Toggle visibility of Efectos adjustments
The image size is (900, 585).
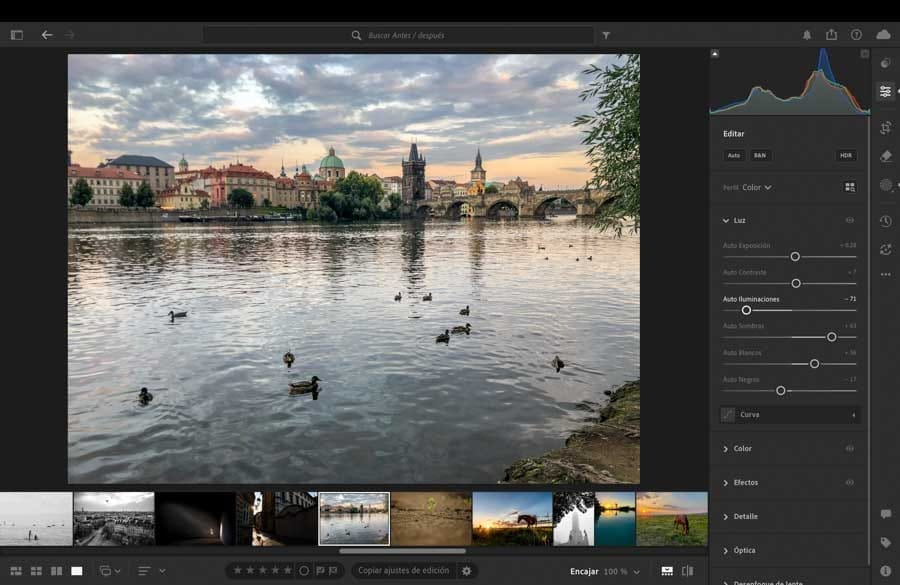click(849, 483)
